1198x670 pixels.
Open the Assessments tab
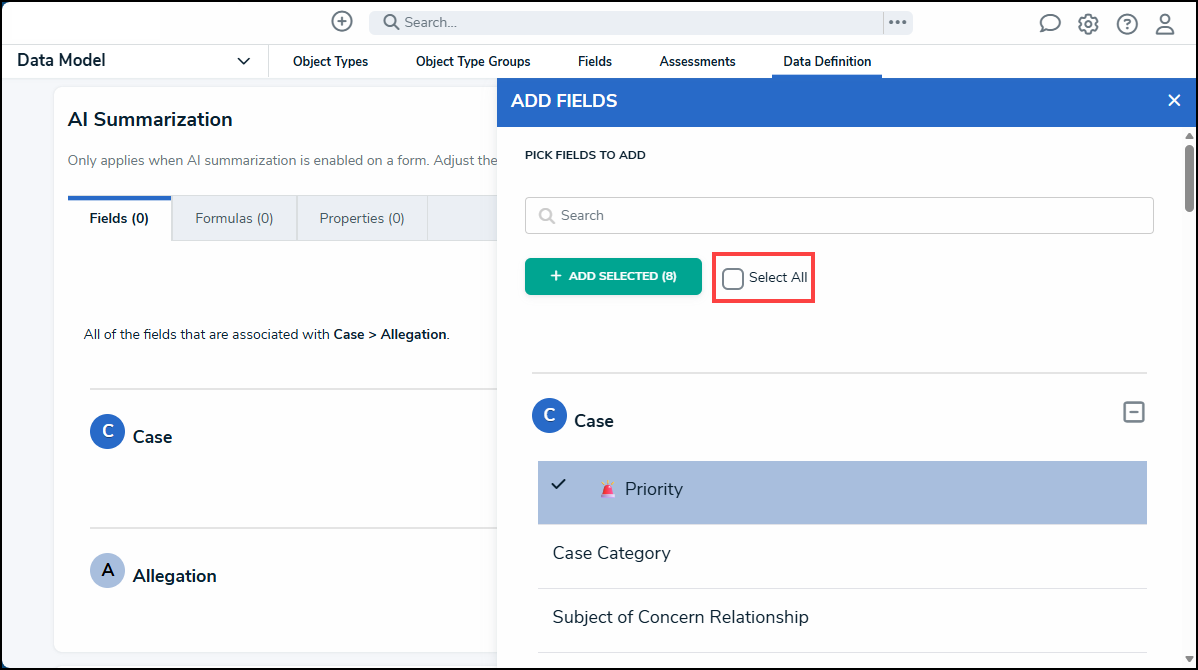pyautogui.click(x=697, y=62)
